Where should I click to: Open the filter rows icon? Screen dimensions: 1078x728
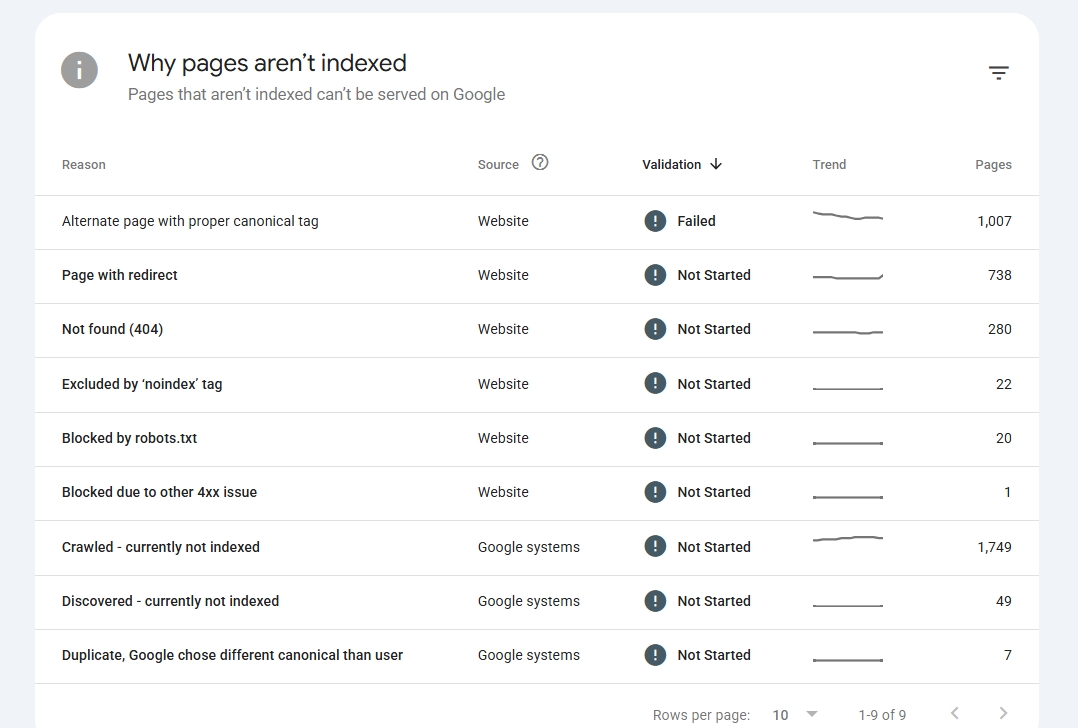(998, 73)
